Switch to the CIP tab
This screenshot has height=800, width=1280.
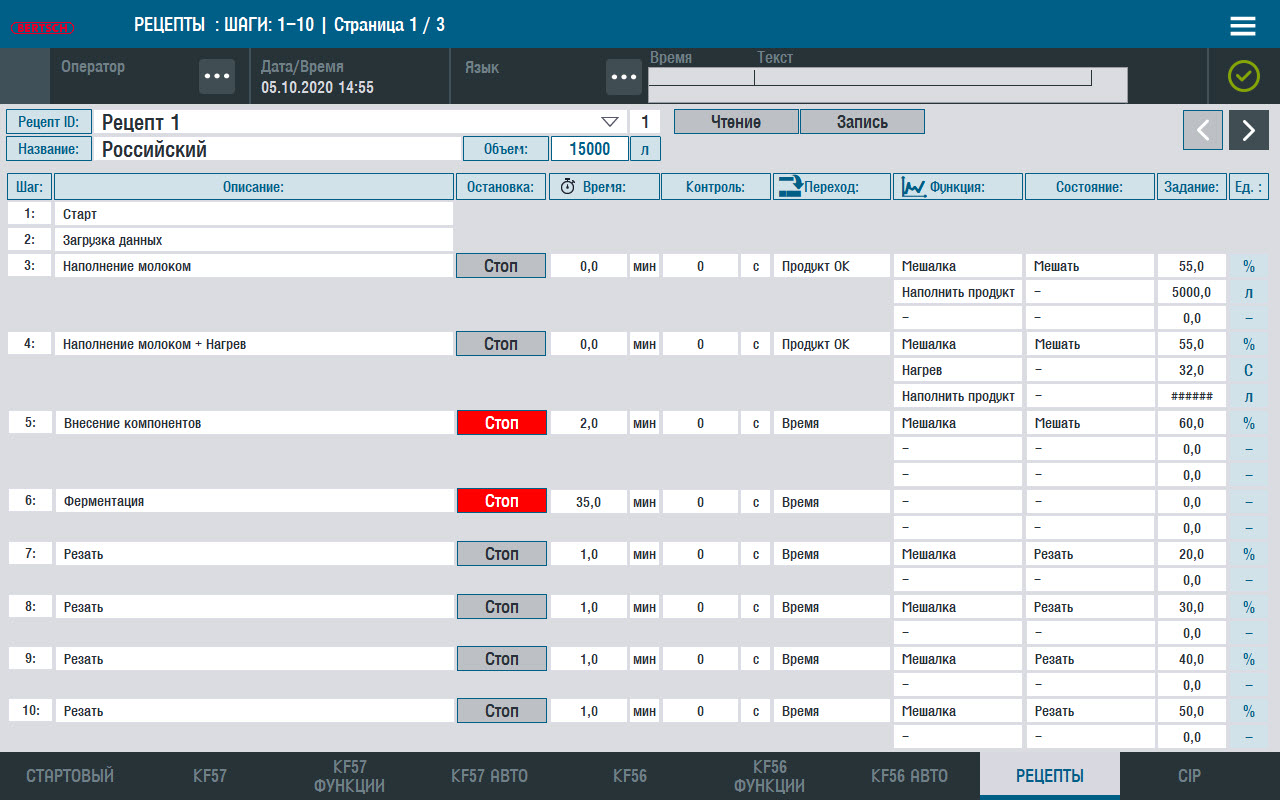[x=1189, y=776]
